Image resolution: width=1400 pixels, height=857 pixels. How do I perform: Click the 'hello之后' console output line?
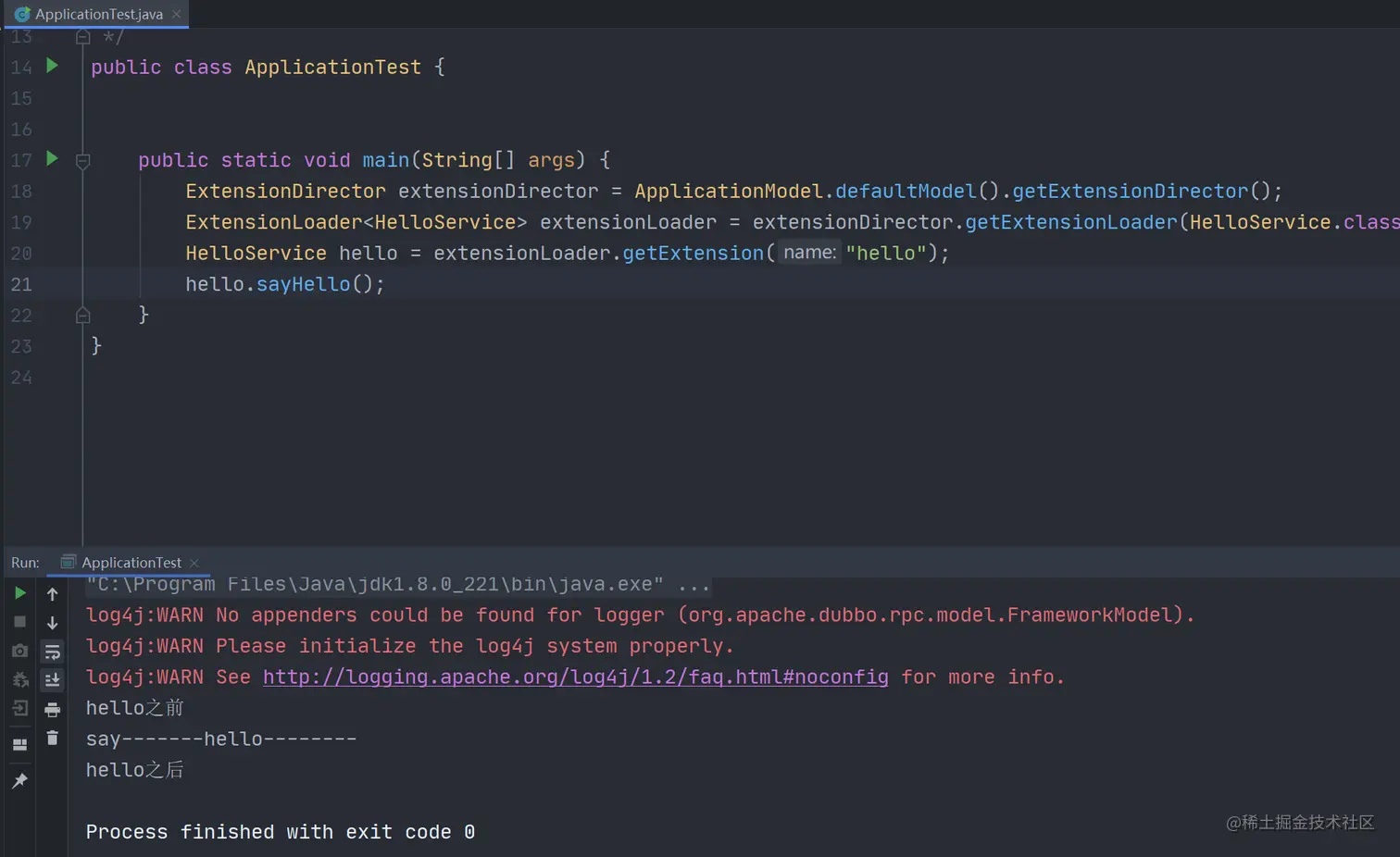[x=134, y=770]
